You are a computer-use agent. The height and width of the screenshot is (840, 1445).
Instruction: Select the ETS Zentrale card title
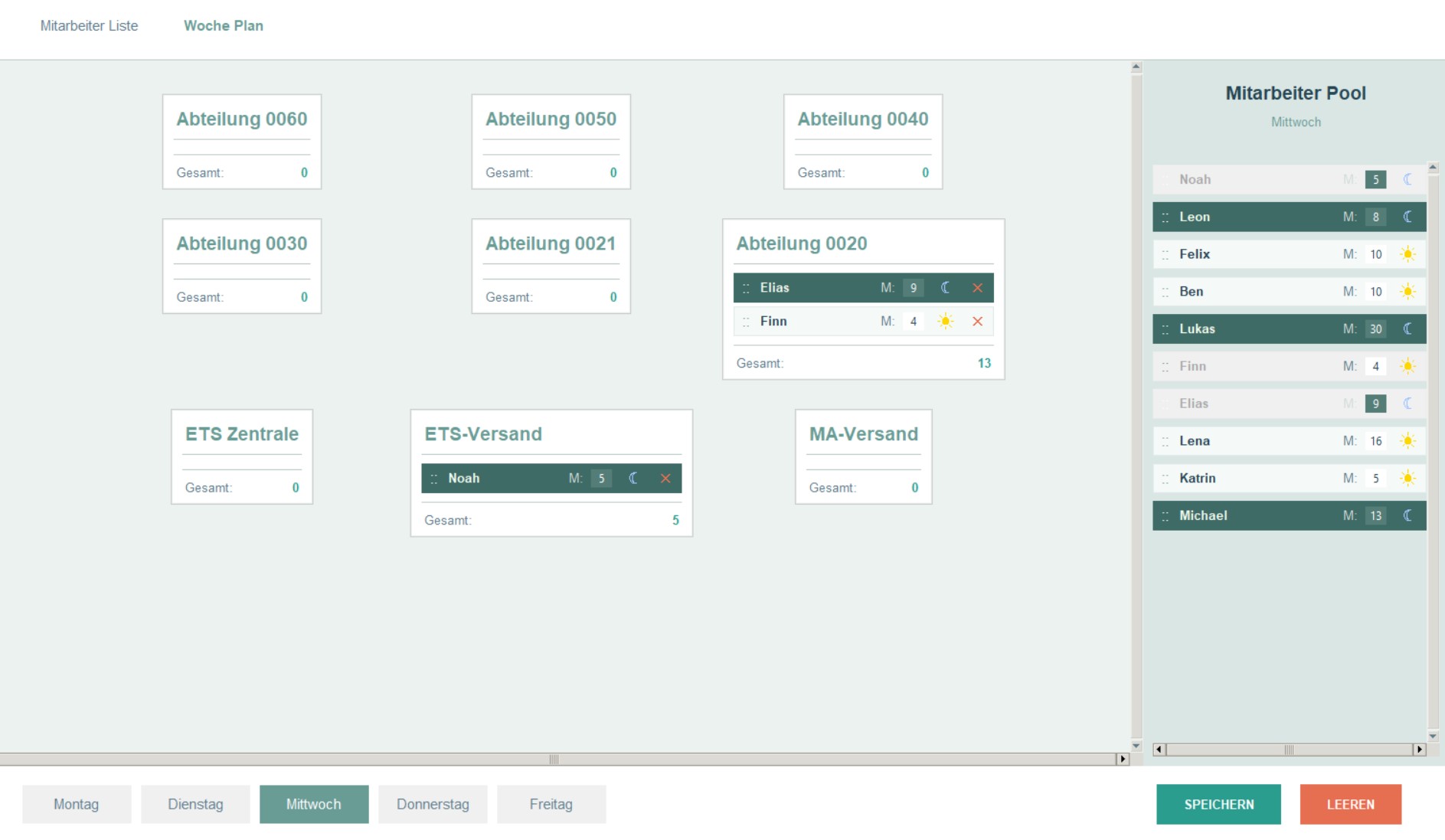(242, 434)
